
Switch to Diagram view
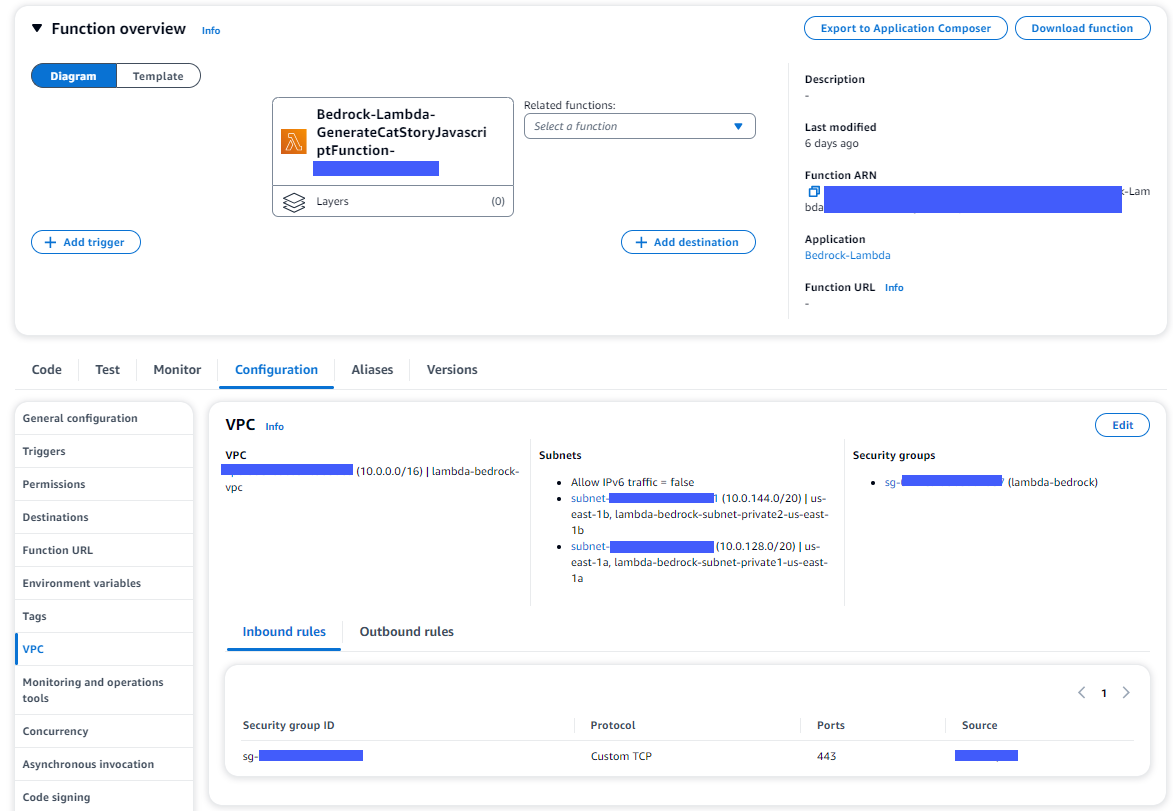tap(73, 76)
